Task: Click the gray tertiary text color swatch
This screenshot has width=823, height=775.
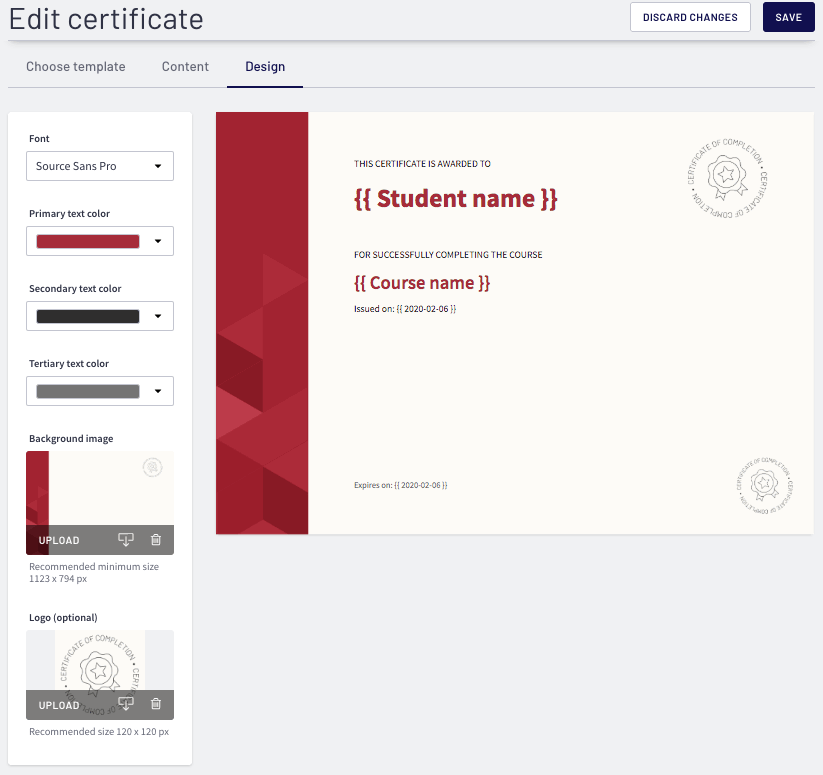Action: (88, 391)
